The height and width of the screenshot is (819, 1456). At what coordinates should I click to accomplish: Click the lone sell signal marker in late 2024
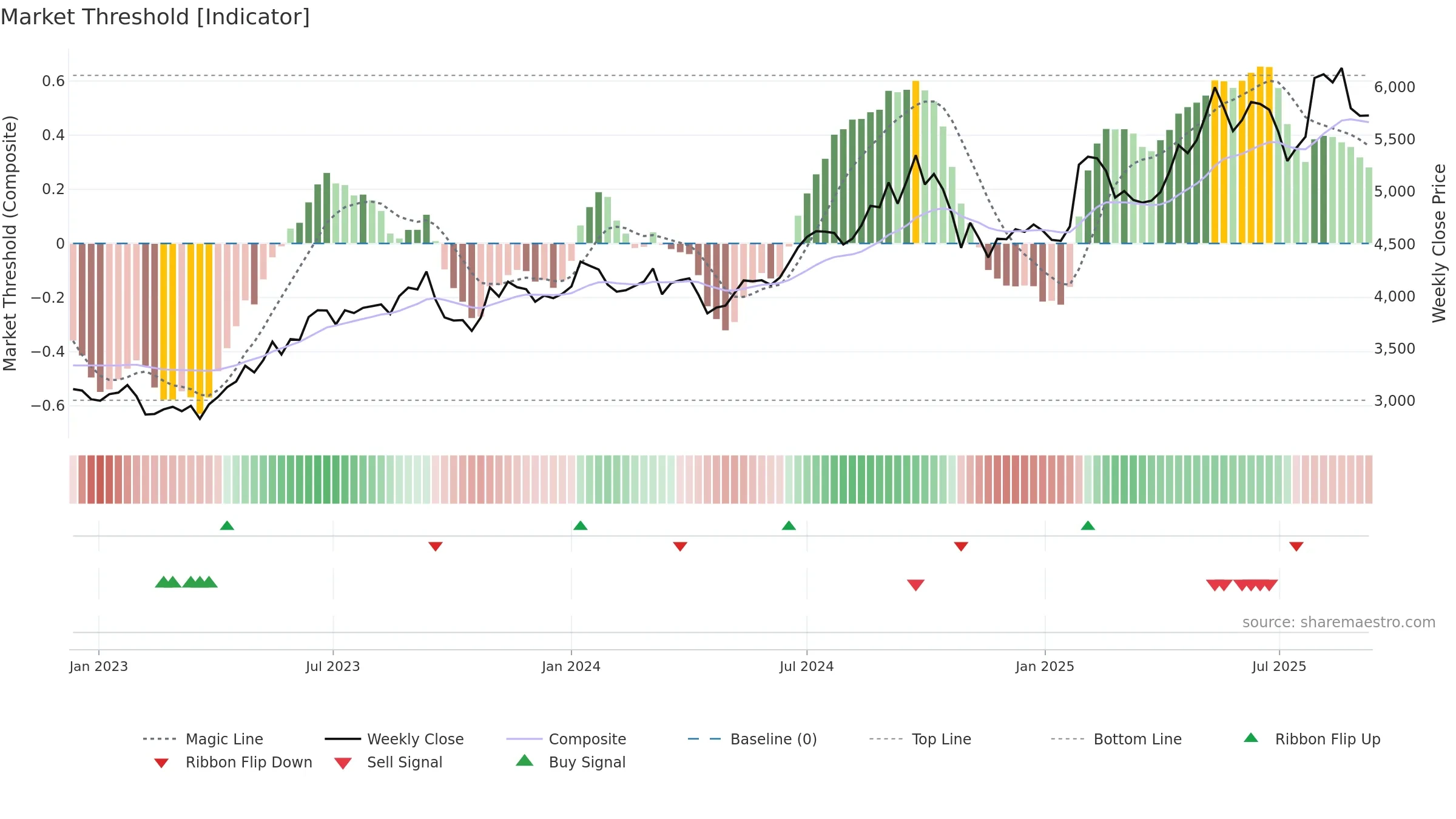click(915, 585)
